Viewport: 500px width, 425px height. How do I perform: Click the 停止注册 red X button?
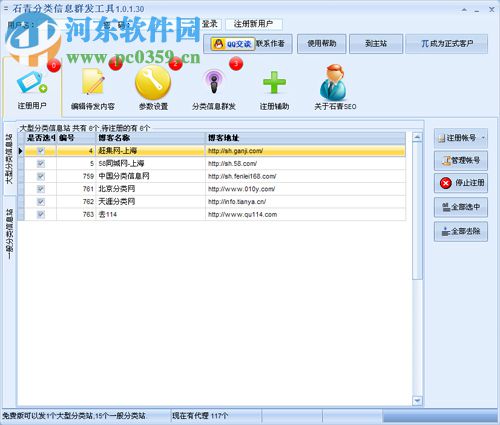[x=461, y=183]
